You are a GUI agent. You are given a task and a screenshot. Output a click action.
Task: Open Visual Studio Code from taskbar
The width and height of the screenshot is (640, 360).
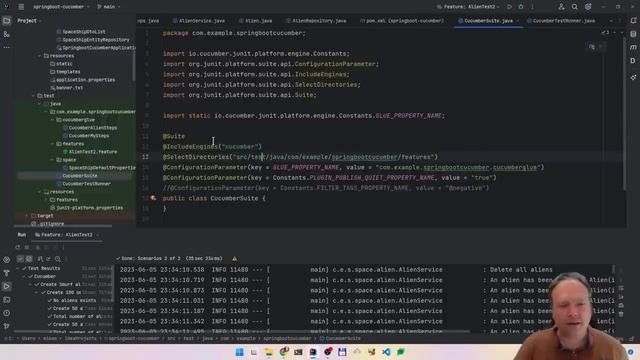pyautogui.click(x=386, y=352)
